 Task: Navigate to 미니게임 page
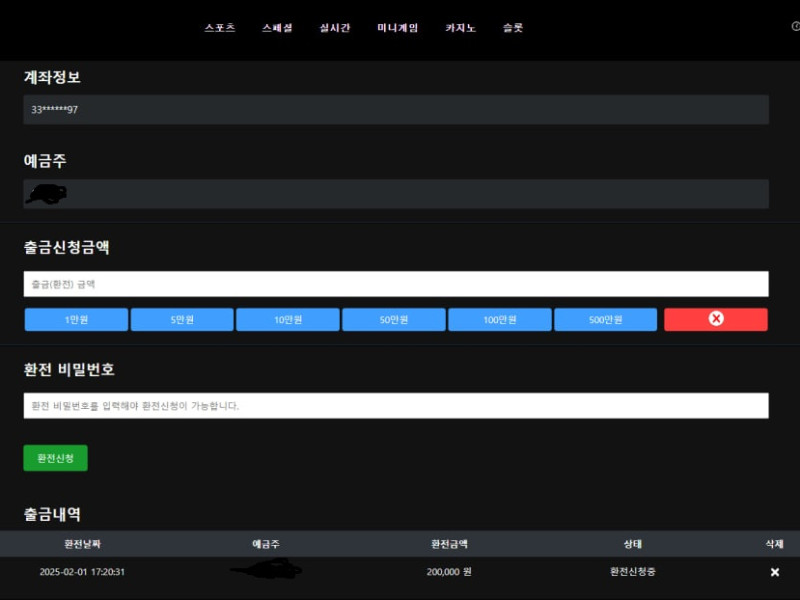[x=397, y=28]
